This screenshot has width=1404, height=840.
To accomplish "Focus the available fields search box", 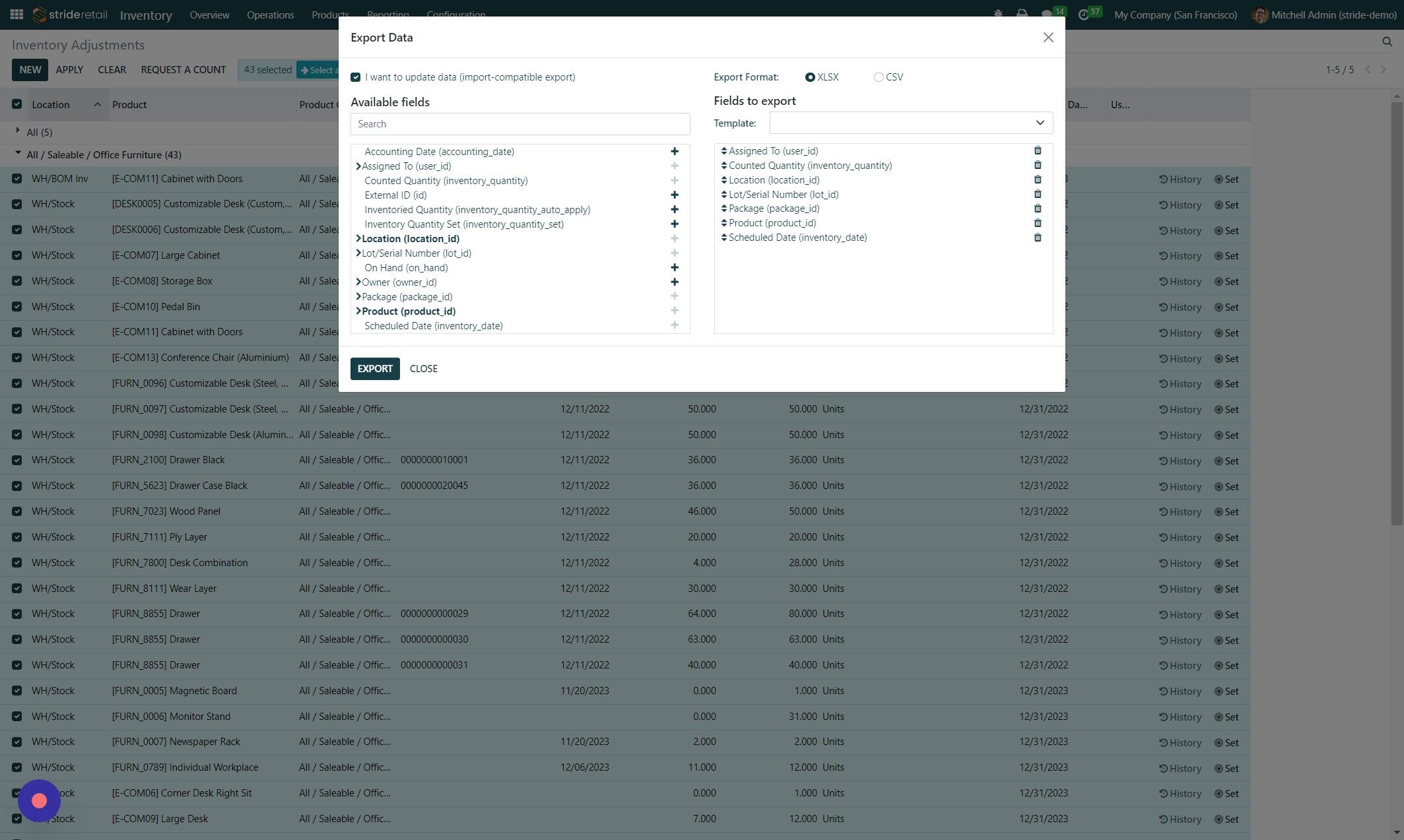I will click(x=519, y=124).
